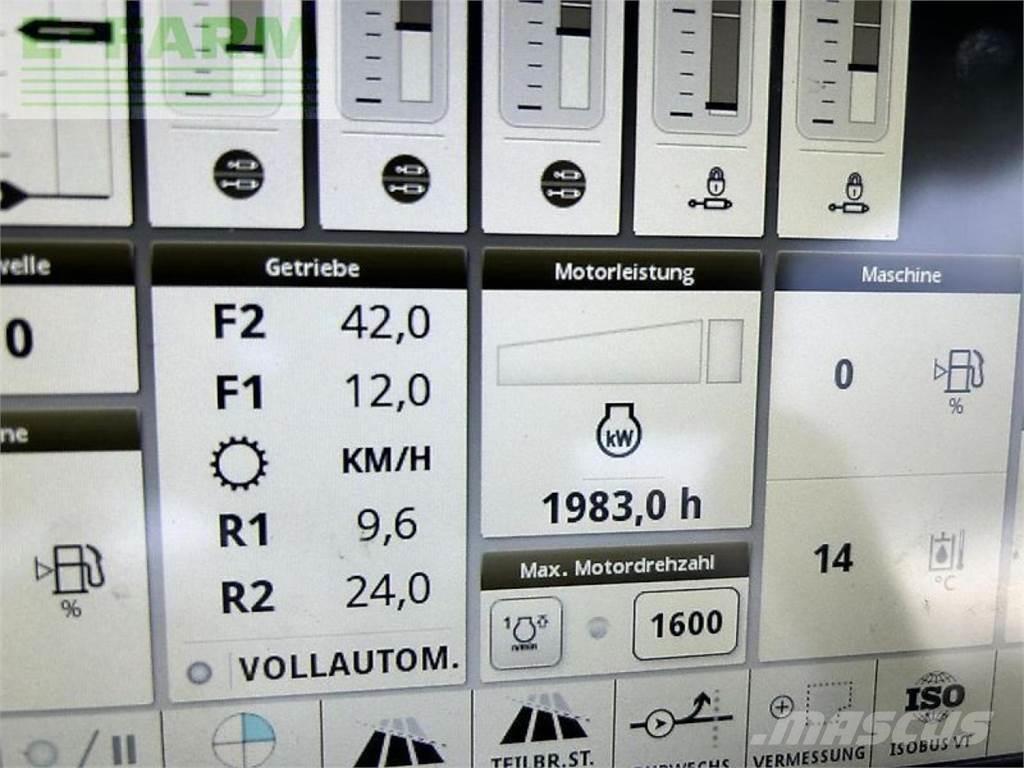Tap the blue quadrant circle icon
Viewport: 1024px width, 768px height.
coord(243,740)
